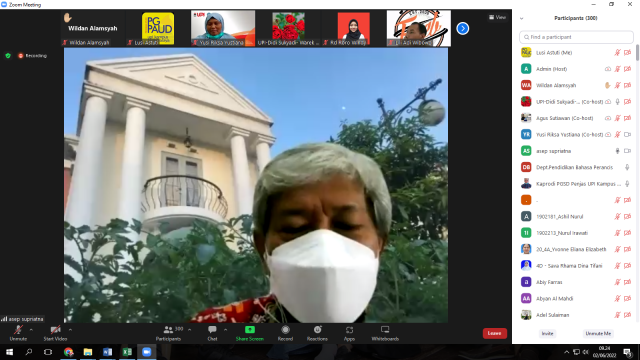Select 4D - Sava Rhama Dina Tifani participant

576,266
